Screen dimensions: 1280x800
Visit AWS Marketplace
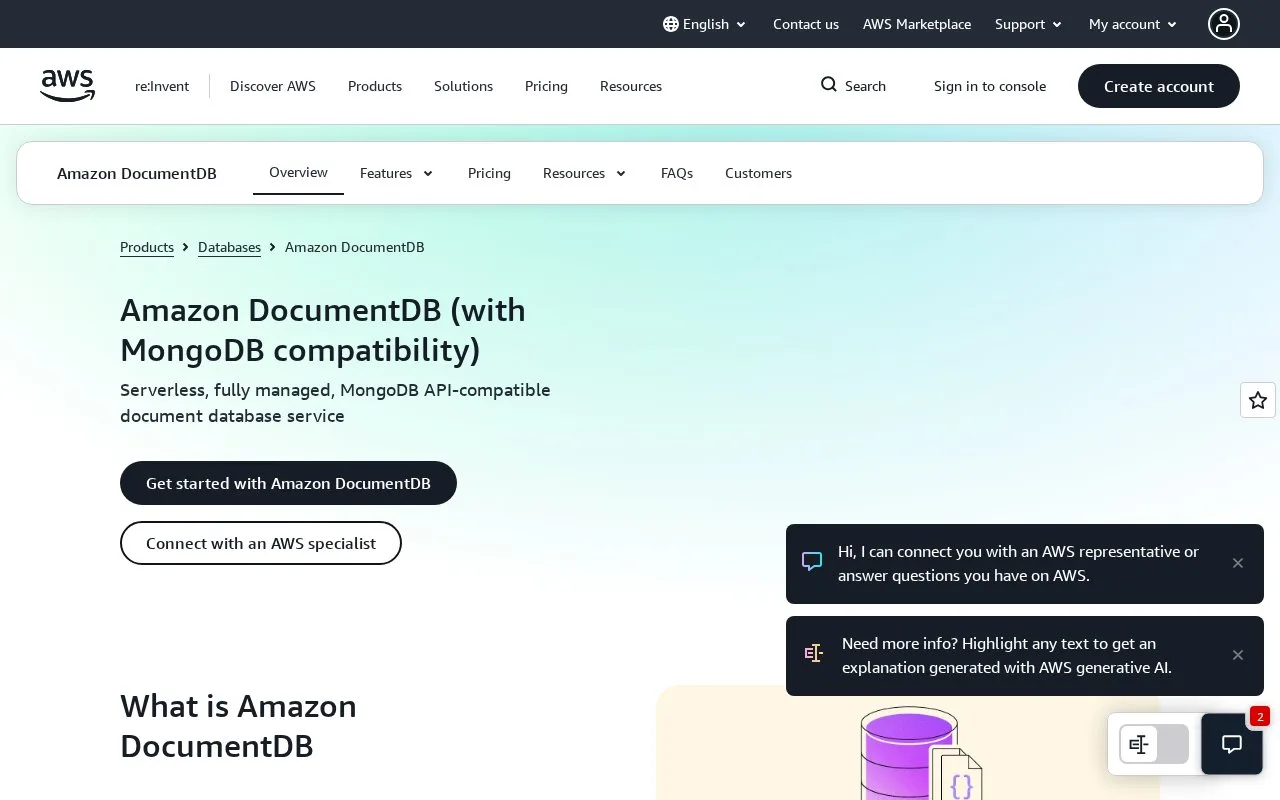click(917, 24)
